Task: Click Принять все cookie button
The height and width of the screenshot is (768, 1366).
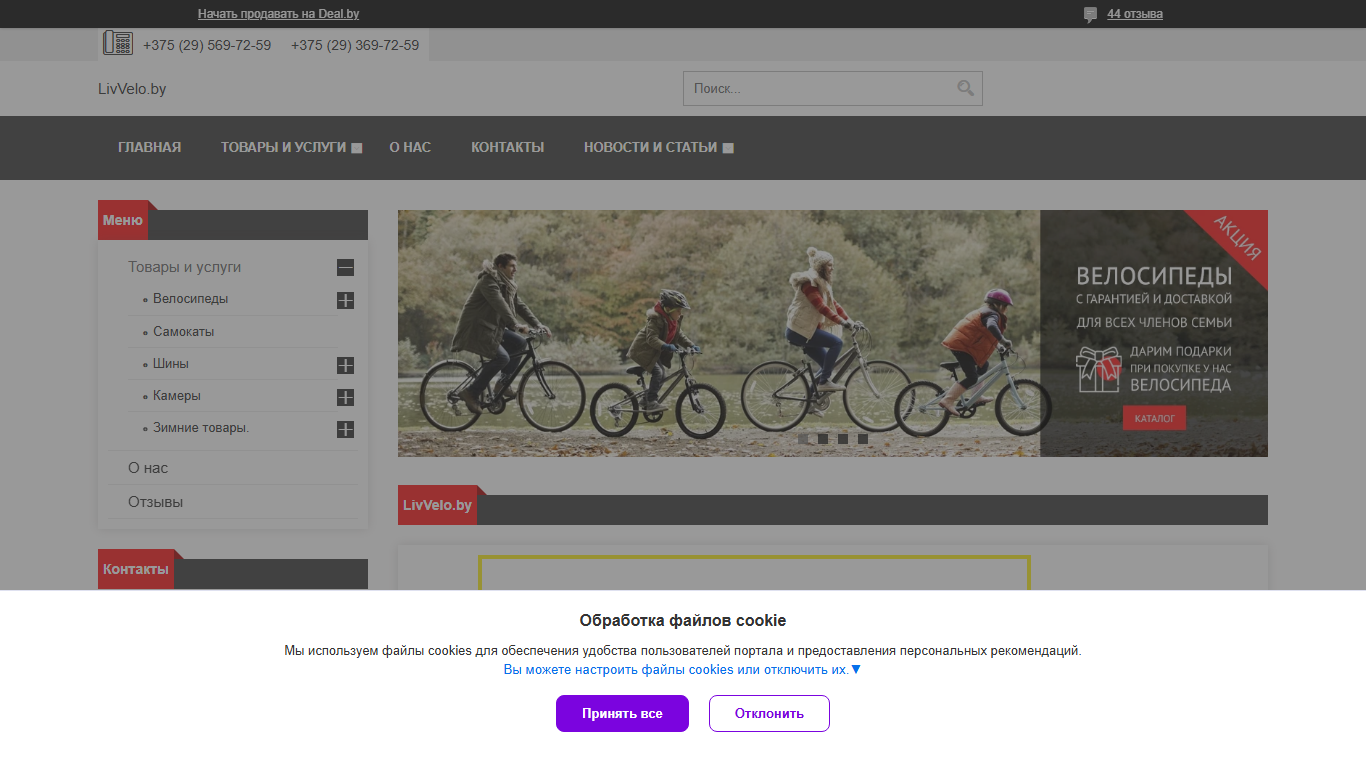Action: (x=622, y=713)
